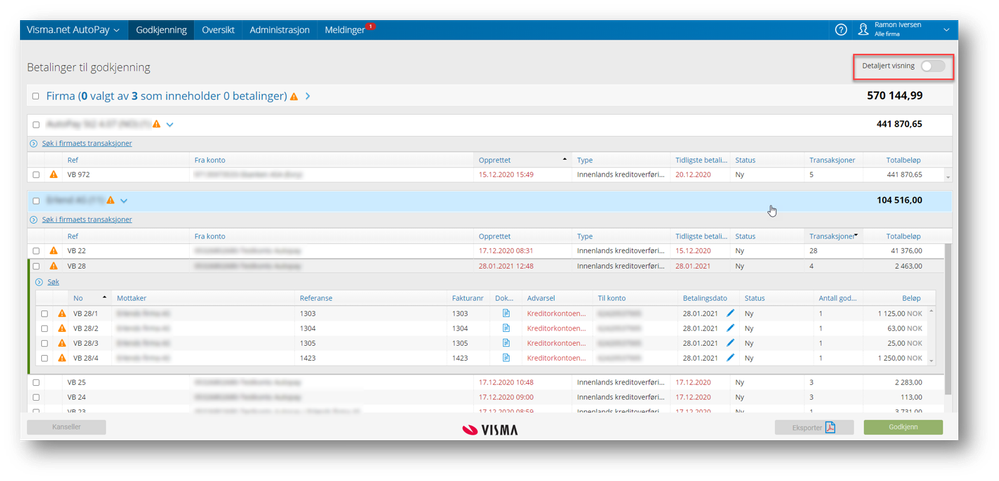Select the checkbox for VB 28/3
The width and height of the screenshot is (999, 481).
pyautogui.click(x=45, y=343)
